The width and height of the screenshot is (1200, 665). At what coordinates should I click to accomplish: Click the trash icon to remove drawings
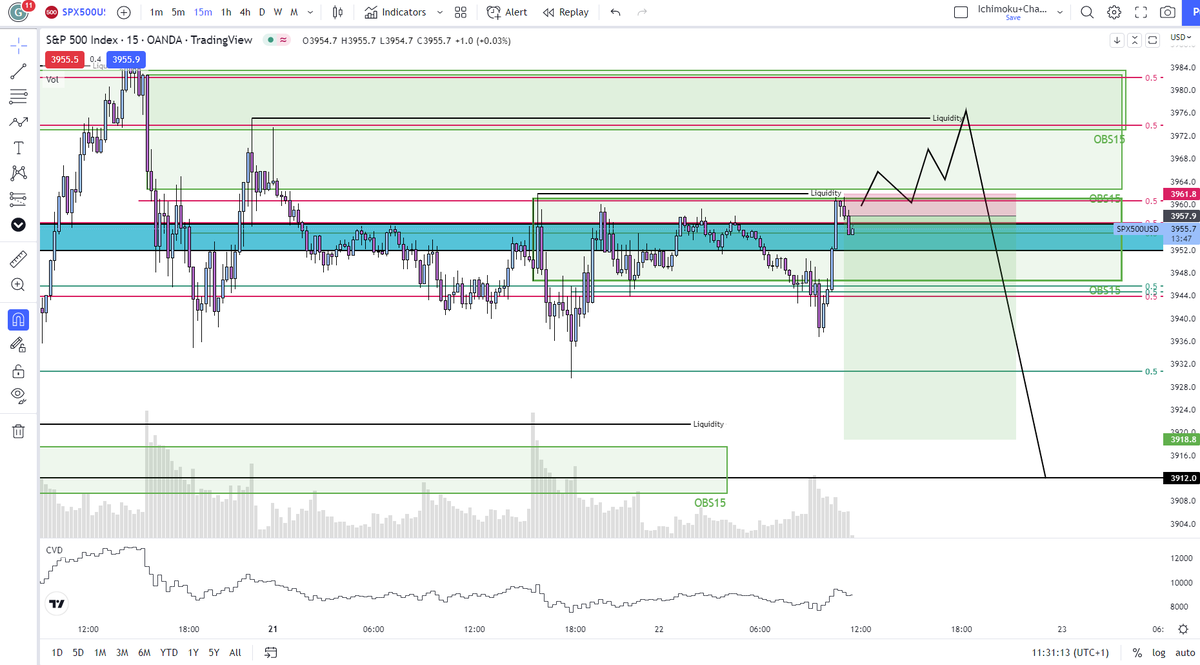(x=18, y=431)
